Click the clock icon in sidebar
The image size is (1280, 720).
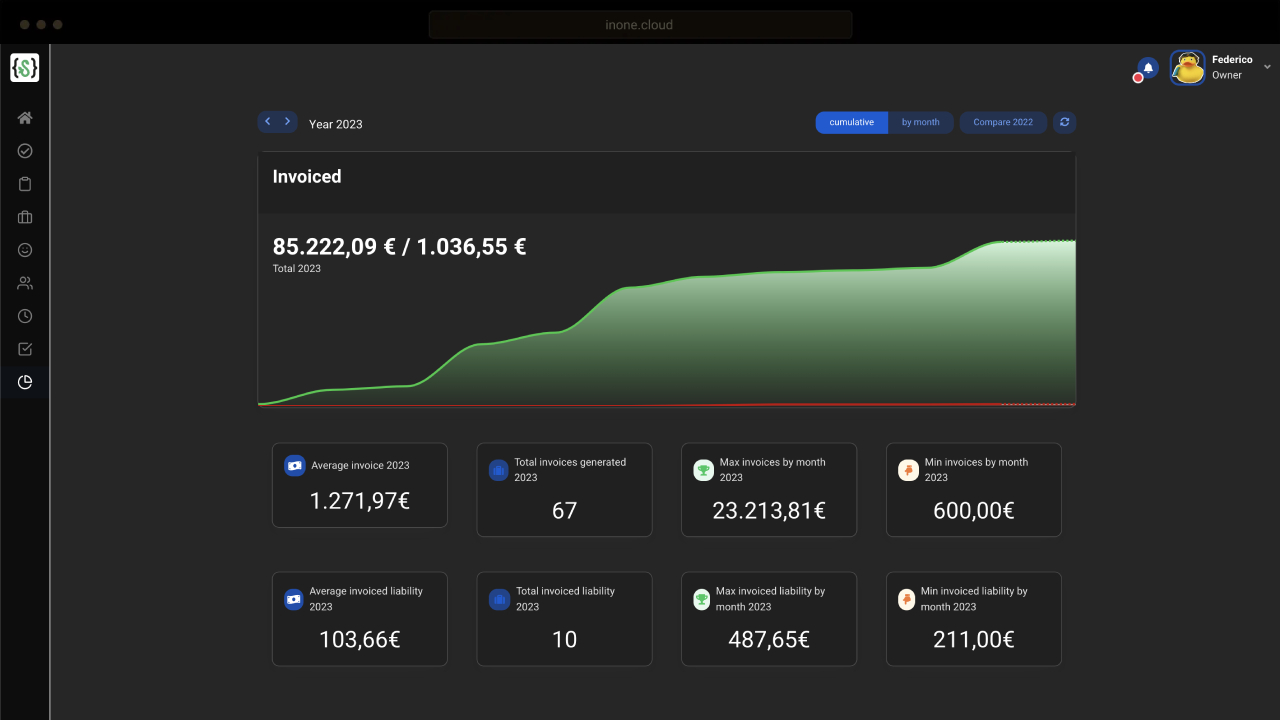coord(25,316)
